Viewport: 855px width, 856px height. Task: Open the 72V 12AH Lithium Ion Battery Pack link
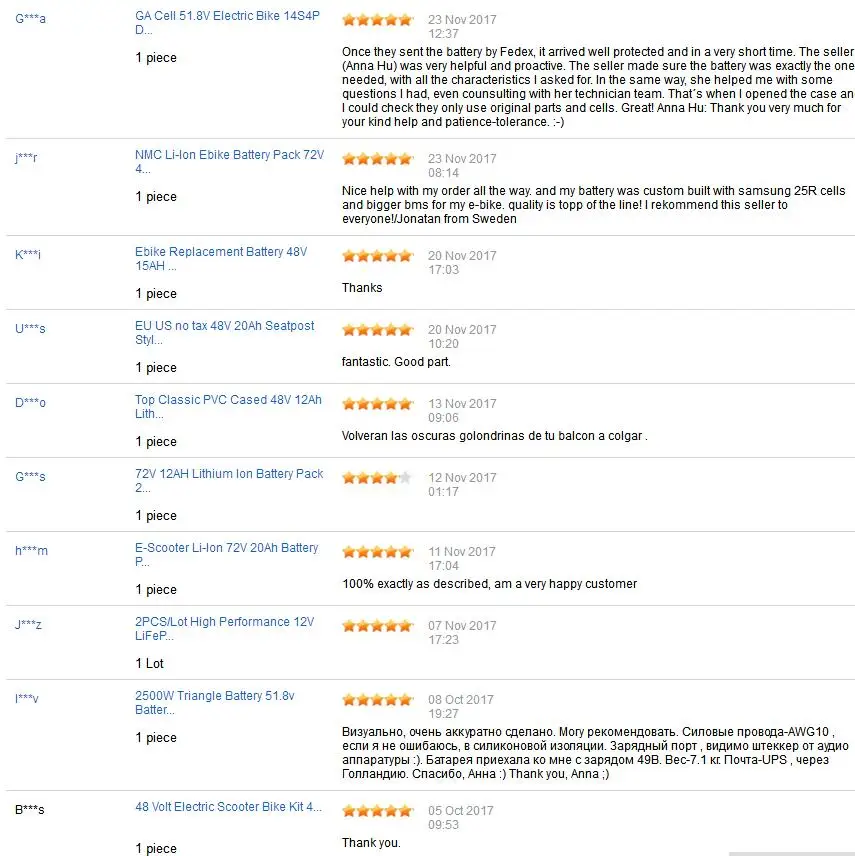pos(229,480)
